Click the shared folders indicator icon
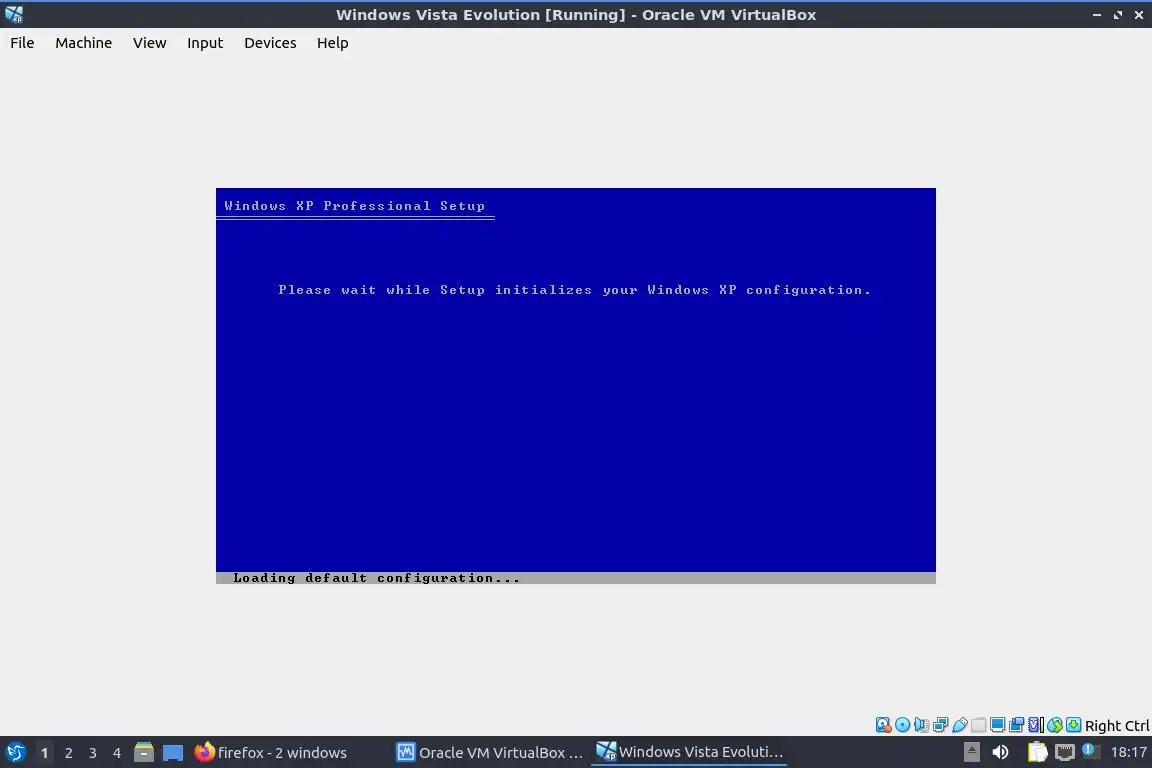Viewport: 1152px width, 768px height. tap(979, 725)
